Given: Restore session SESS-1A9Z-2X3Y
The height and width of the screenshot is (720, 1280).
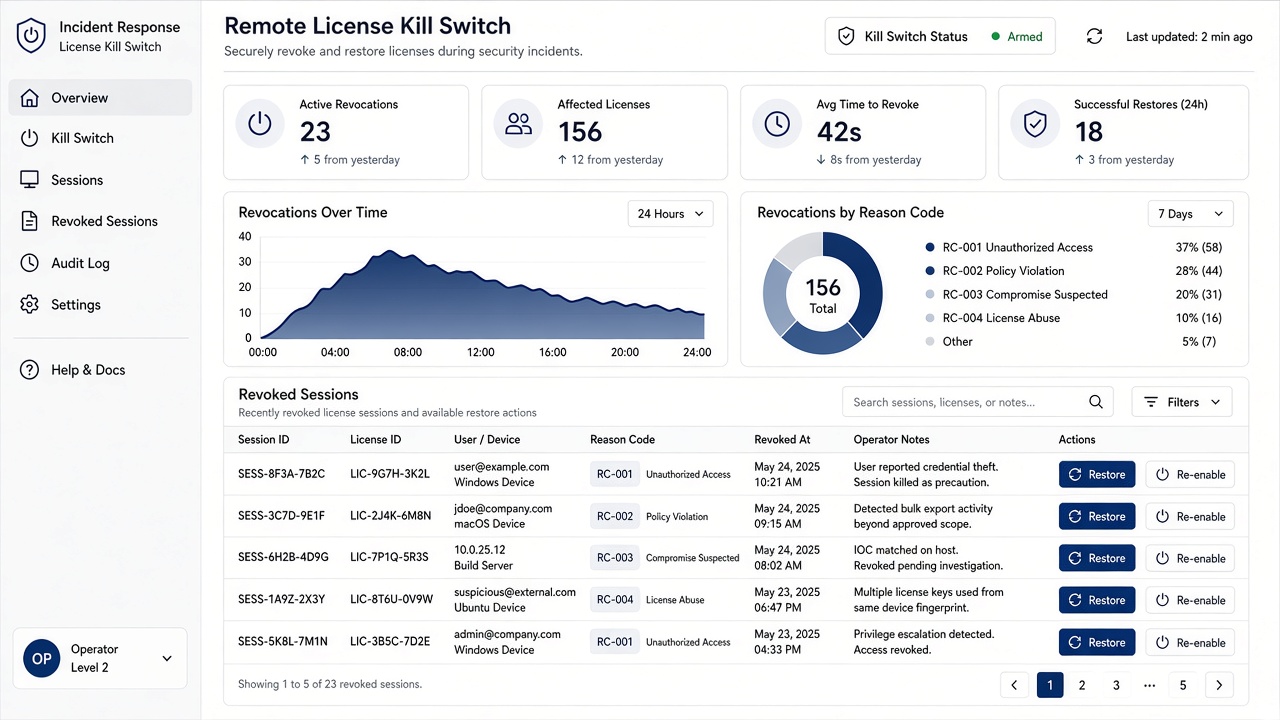Looking at the screenshot, I should coord(1097,600).
